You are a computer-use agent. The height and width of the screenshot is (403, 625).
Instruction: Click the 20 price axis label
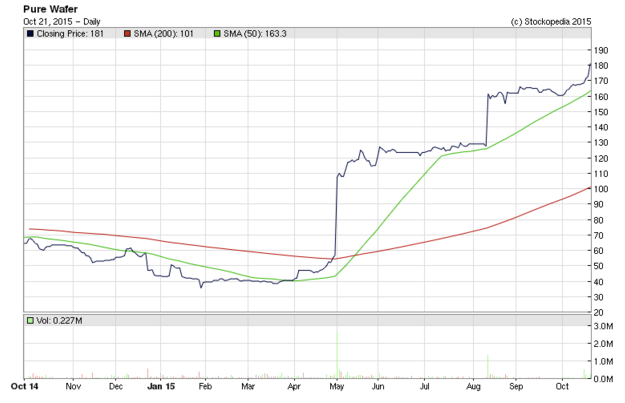coord(599,313)
